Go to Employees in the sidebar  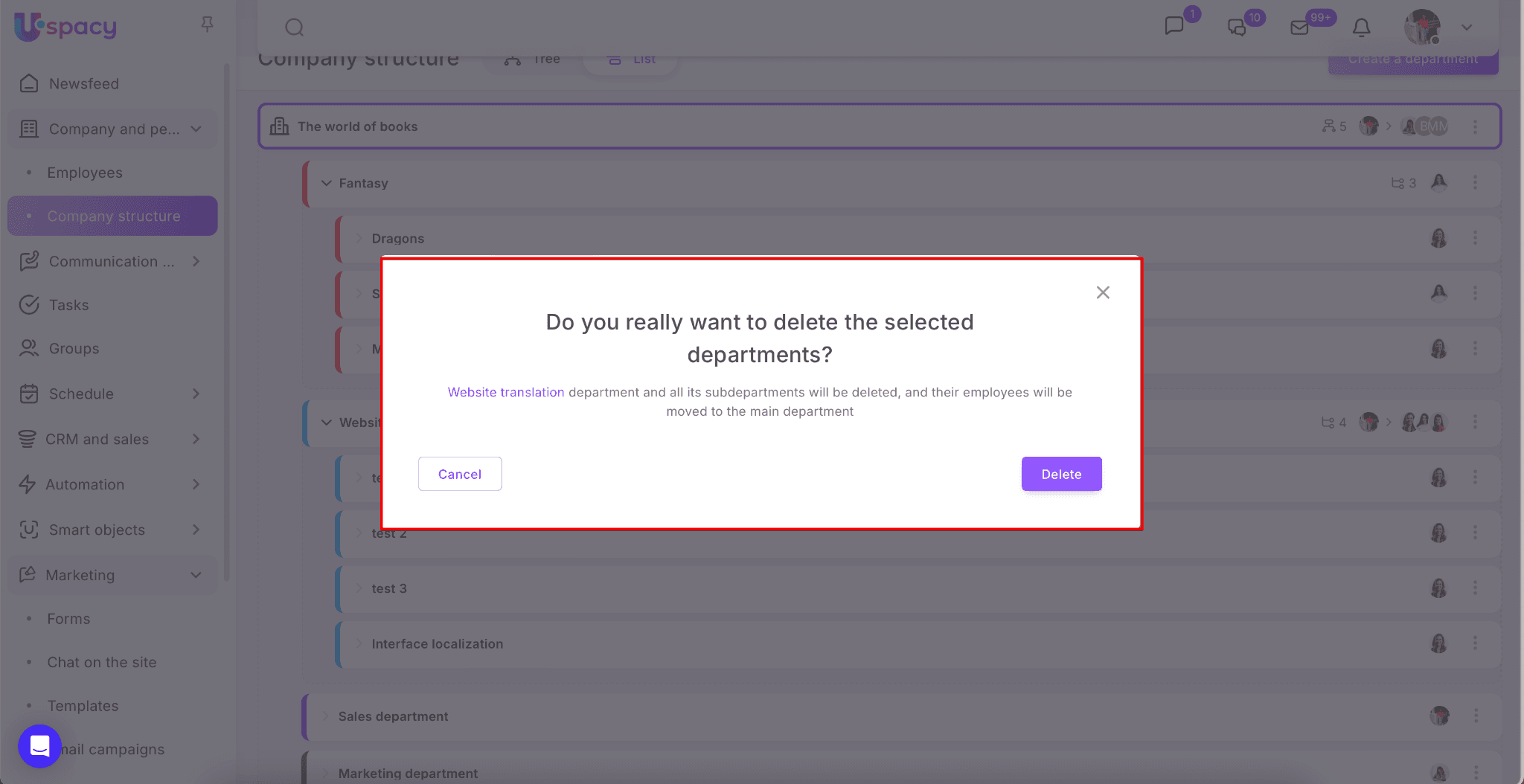[x=85, y=173]
